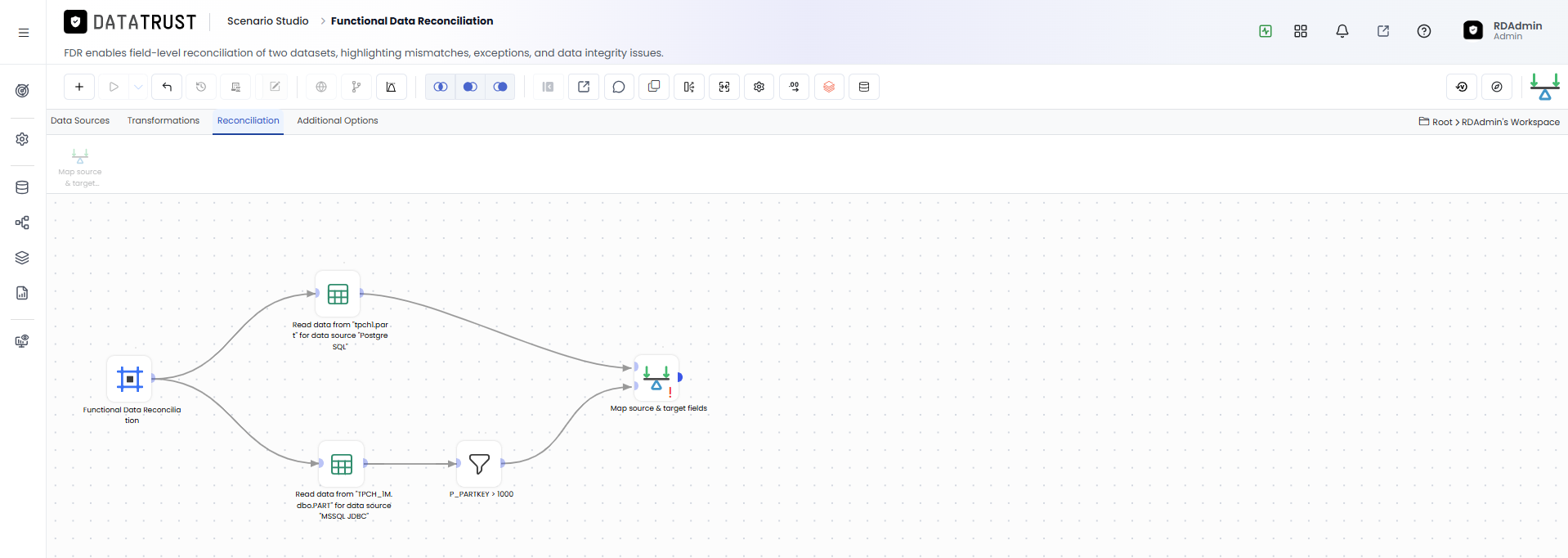Viewport: 1568px width, 558px height.
Task: Open the help question mark icon
Action: [1424, 31]
